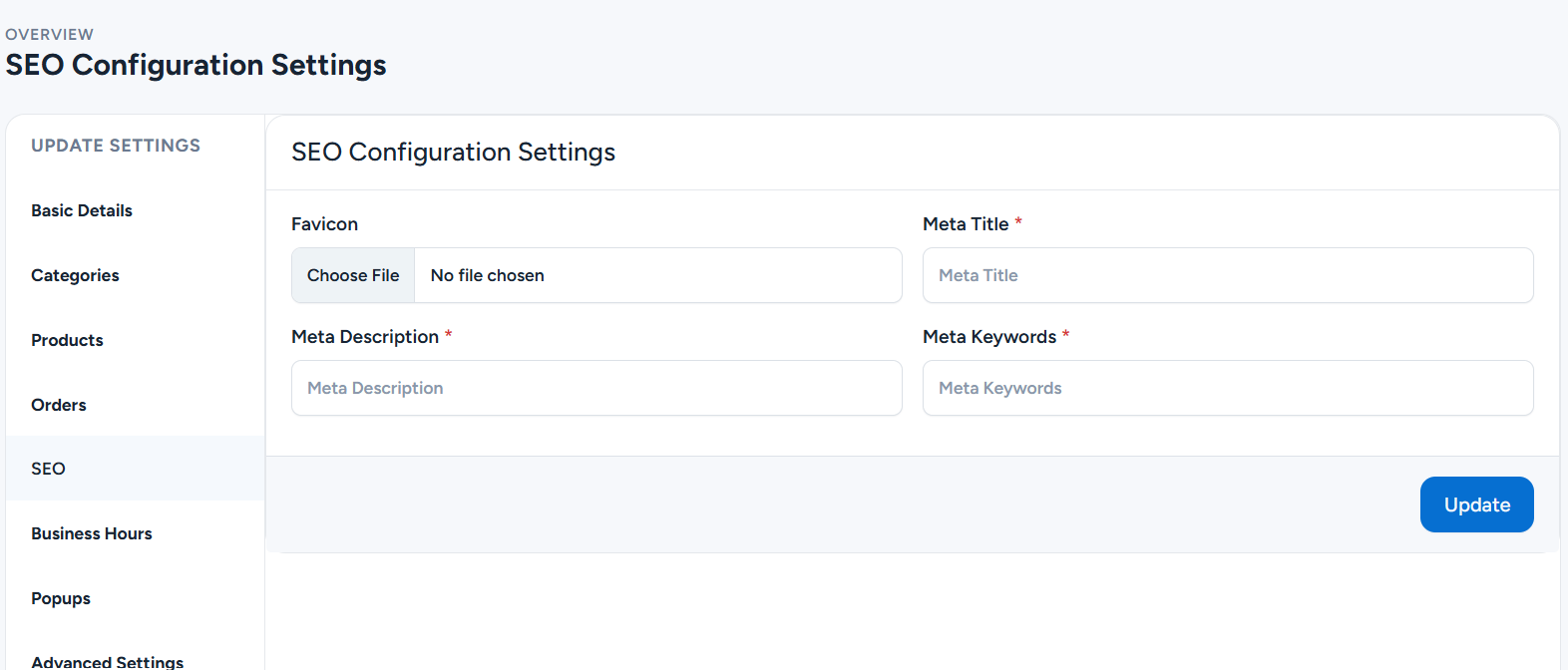Click the Favicon field label
Viewport: 1568px width, 670px height.
324,224
